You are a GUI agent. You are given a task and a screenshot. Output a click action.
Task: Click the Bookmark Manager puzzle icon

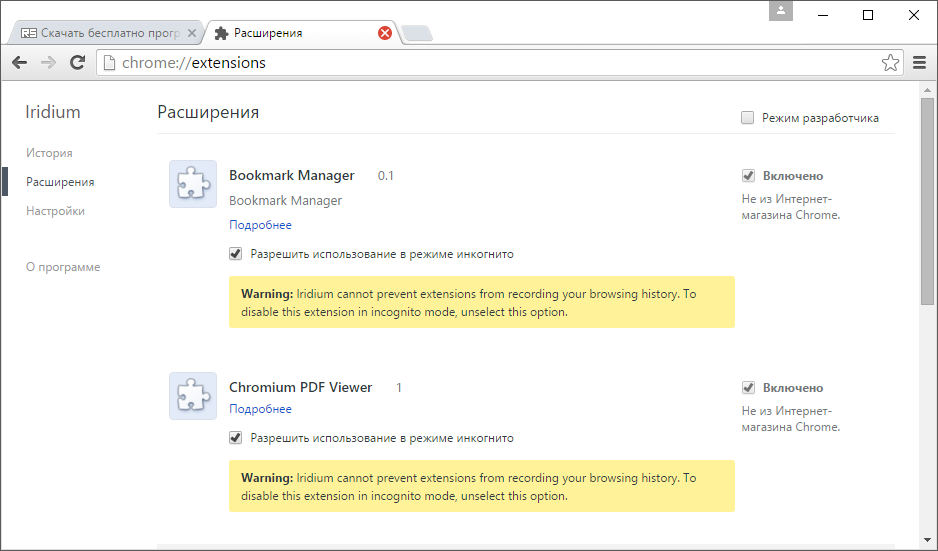click(x=193, y=184)
